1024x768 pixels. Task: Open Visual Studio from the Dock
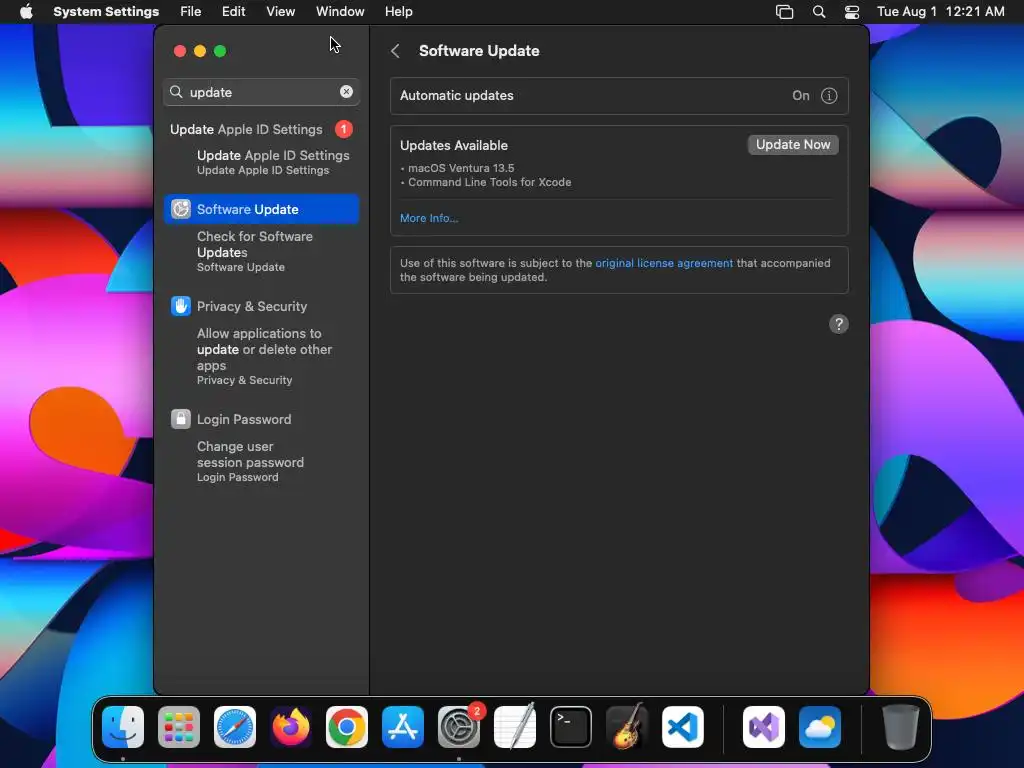click(x=764, y=727)
